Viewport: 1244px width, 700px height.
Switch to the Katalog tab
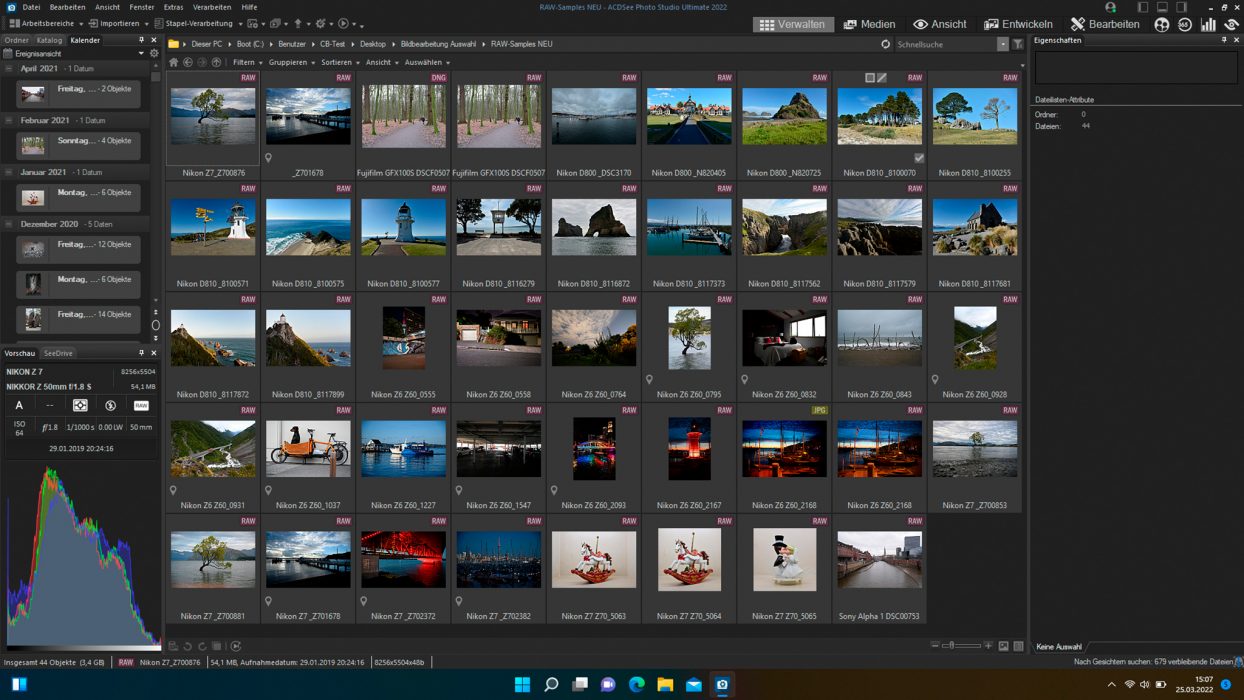(49, 40)
